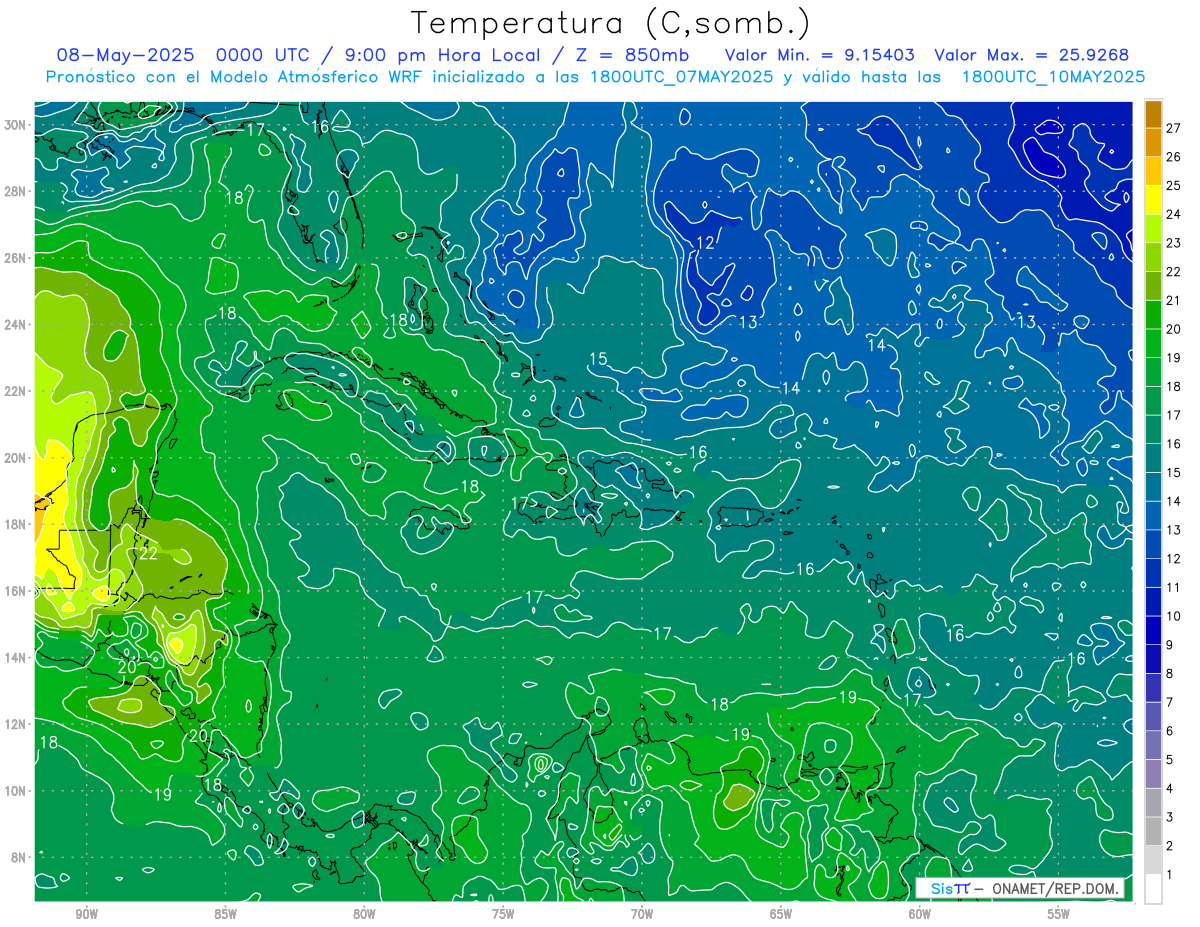
Task: Click the '22N' latitude axis label
Action: pyautogui.click(x=15, y=391)
